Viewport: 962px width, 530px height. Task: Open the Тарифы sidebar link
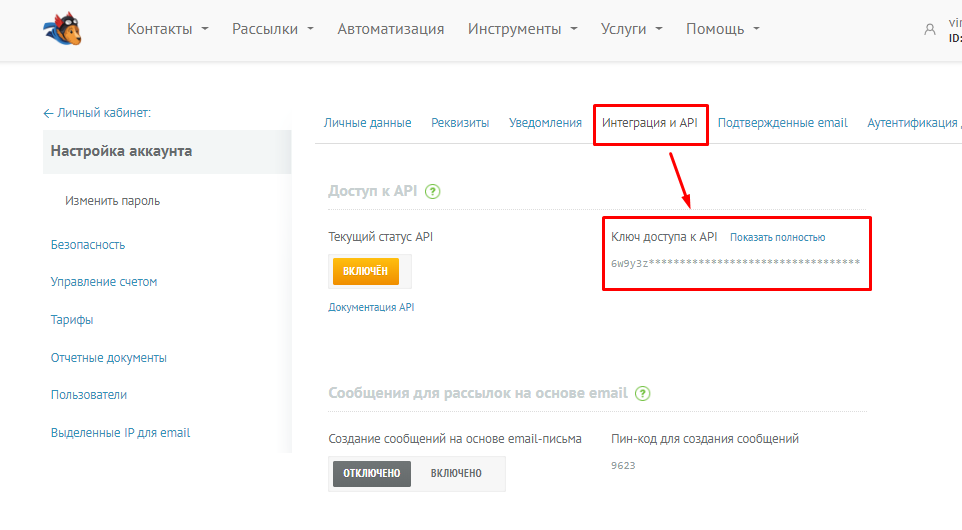pyautogui.click(x=72, y=320)
